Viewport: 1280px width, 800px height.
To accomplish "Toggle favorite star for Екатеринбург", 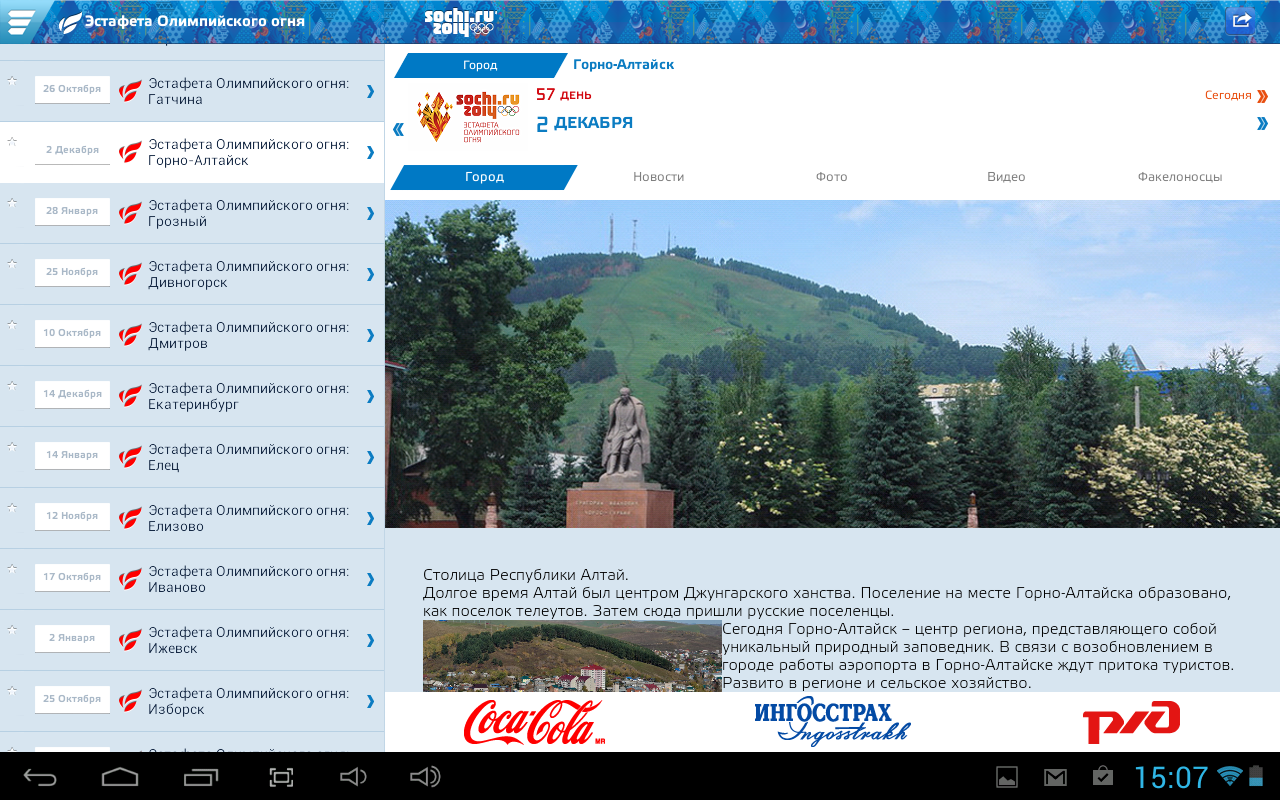I will 13,386.
